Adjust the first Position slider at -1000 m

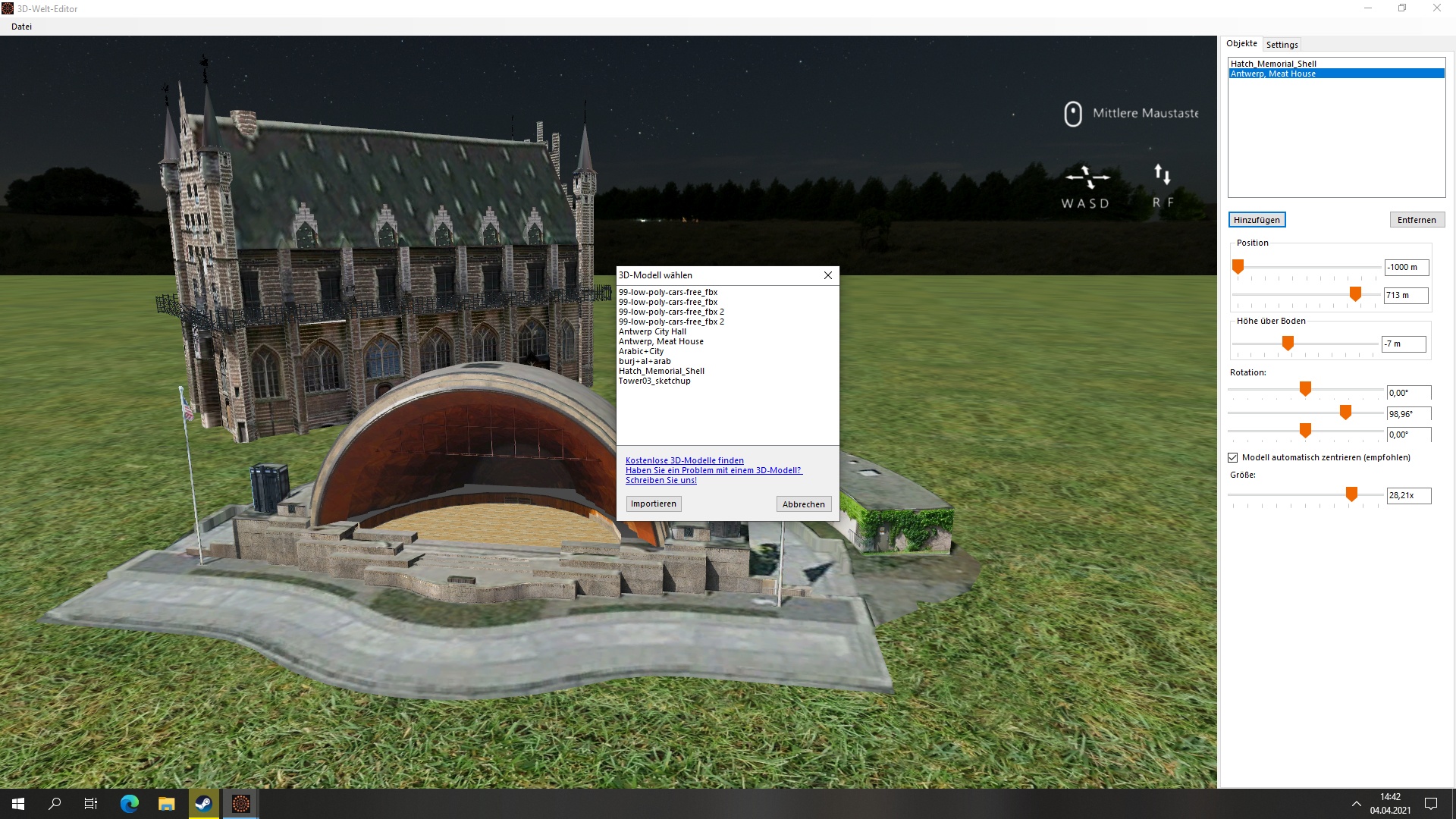[1238, 267]
